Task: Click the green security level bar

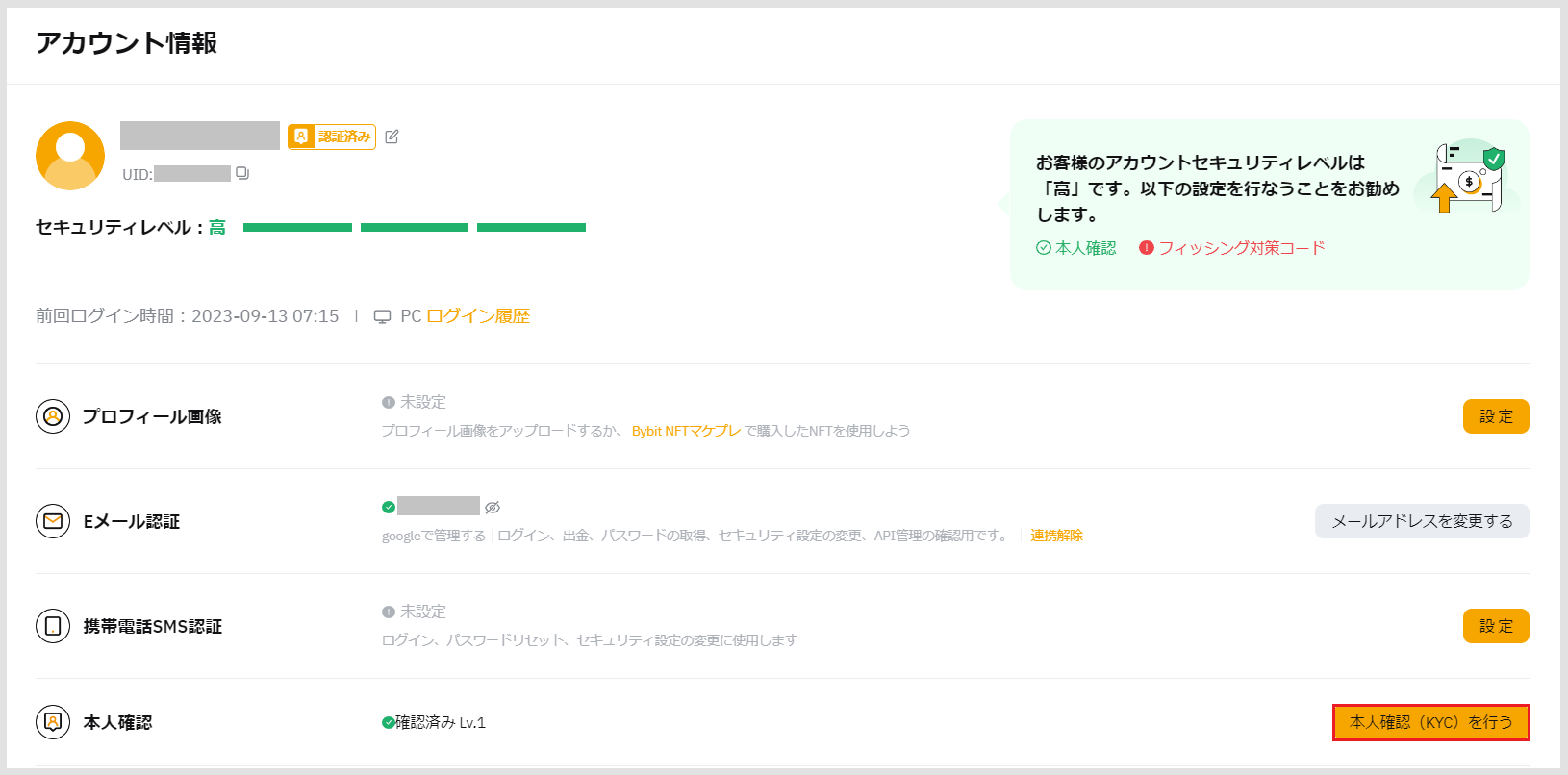Action: tap(414, 228)
